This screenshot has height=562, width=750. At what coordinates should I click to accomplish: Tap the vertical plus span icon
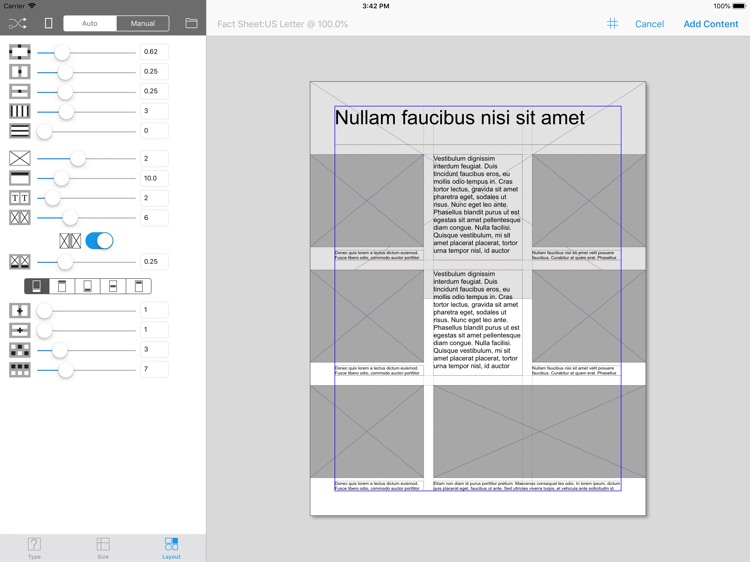tap(20, 310)
